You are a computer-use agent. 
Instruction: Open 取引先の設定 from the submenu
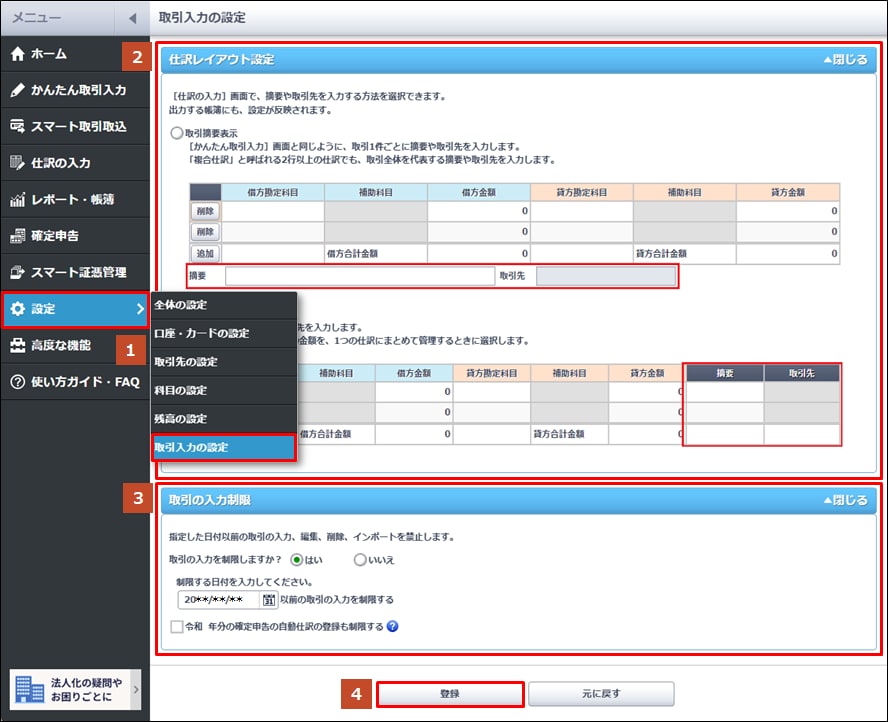pos(224,362)
